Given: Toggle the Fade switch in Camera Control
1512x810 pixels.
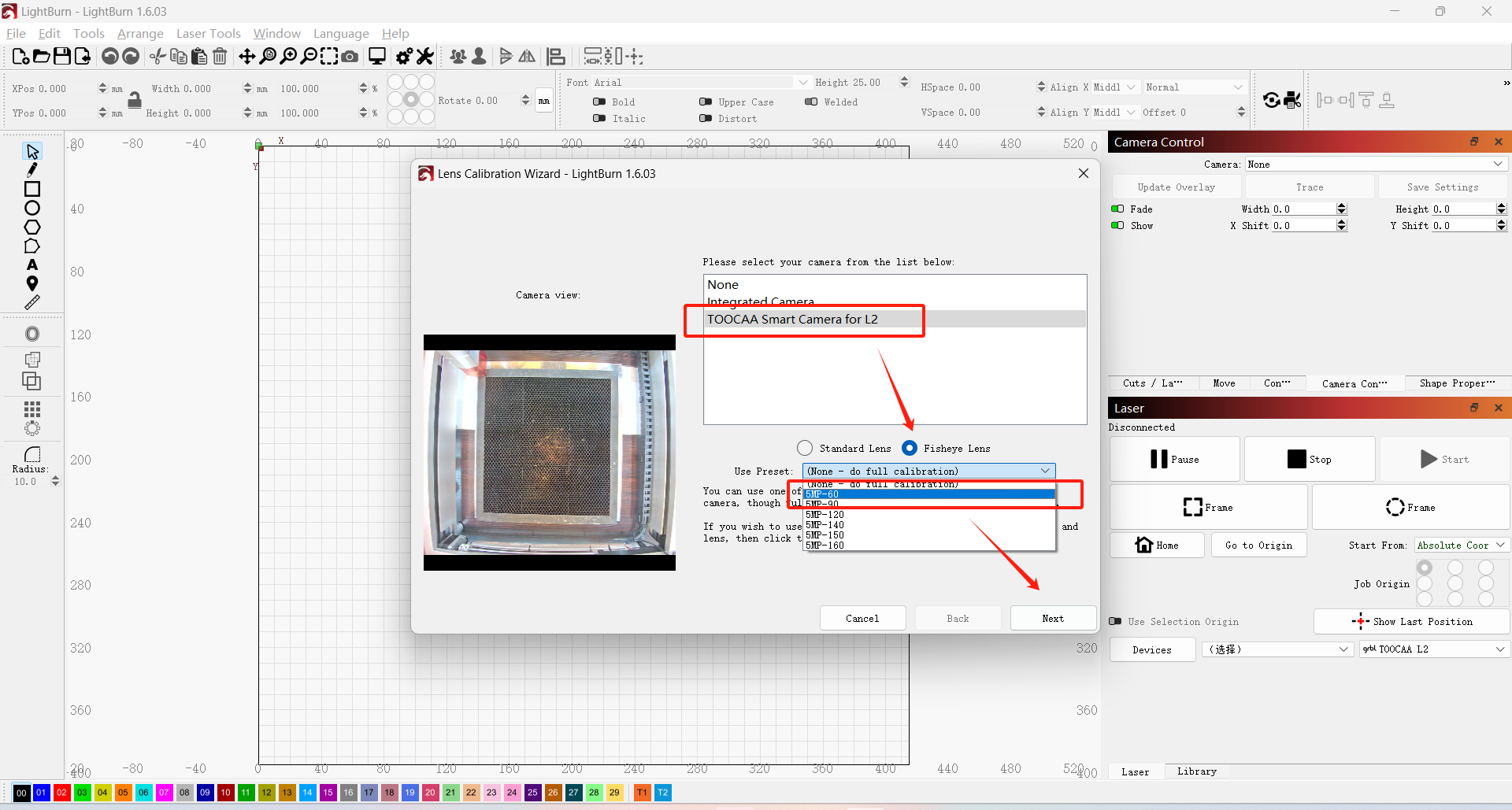Looking at the screenshot, I should pyautogui.click(x=1117, y=209).
